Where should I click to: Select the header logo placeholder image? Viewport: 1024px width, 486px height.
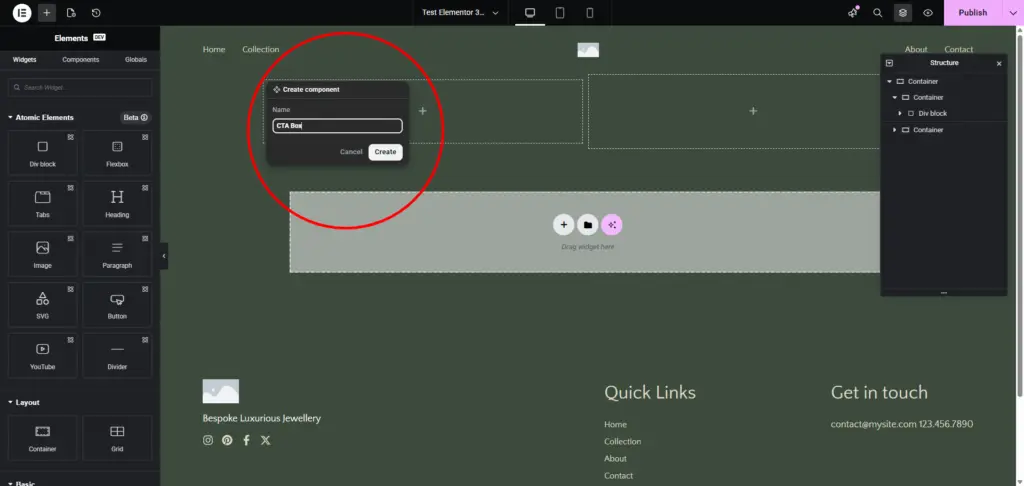[588, 50]
